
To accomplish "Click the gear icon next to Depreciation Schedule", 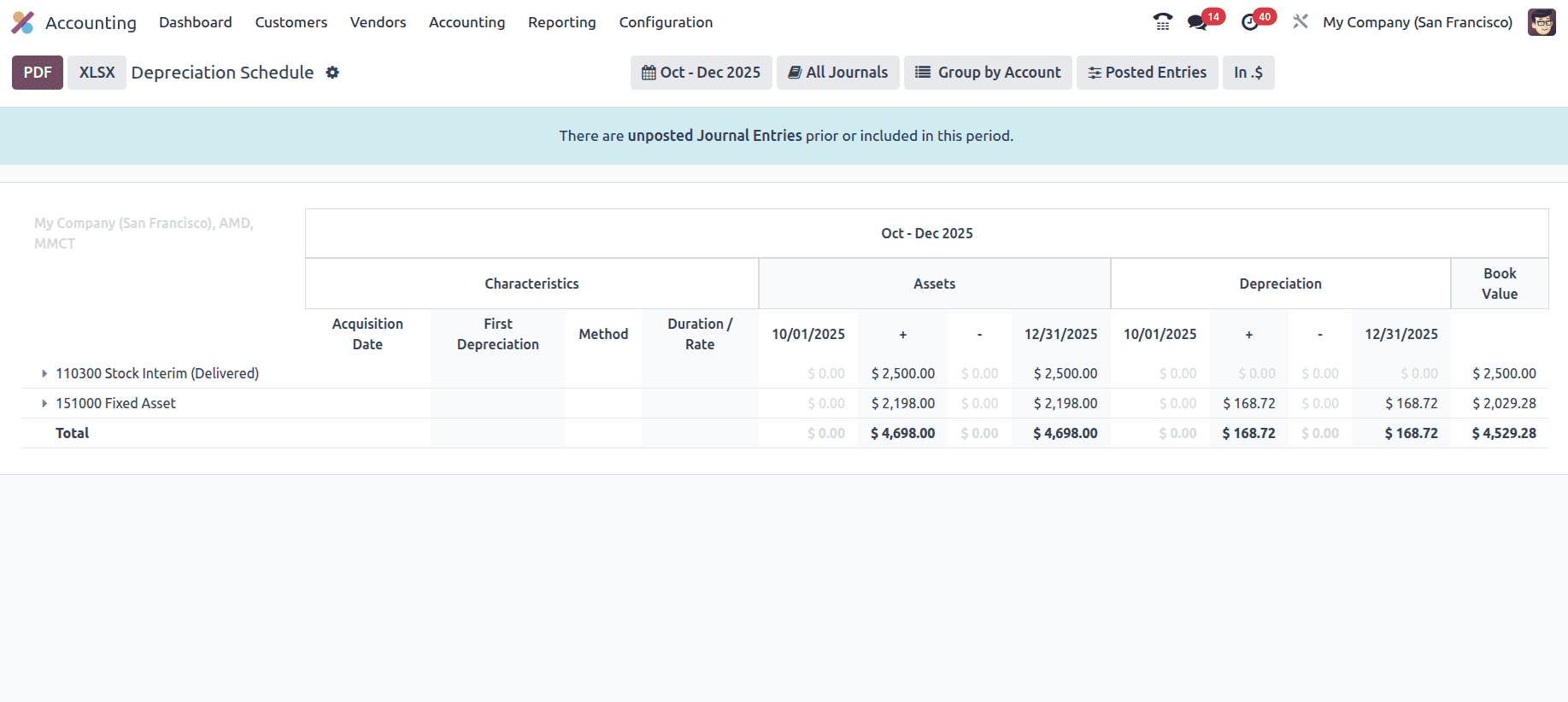I will click(x=332, y=73).
